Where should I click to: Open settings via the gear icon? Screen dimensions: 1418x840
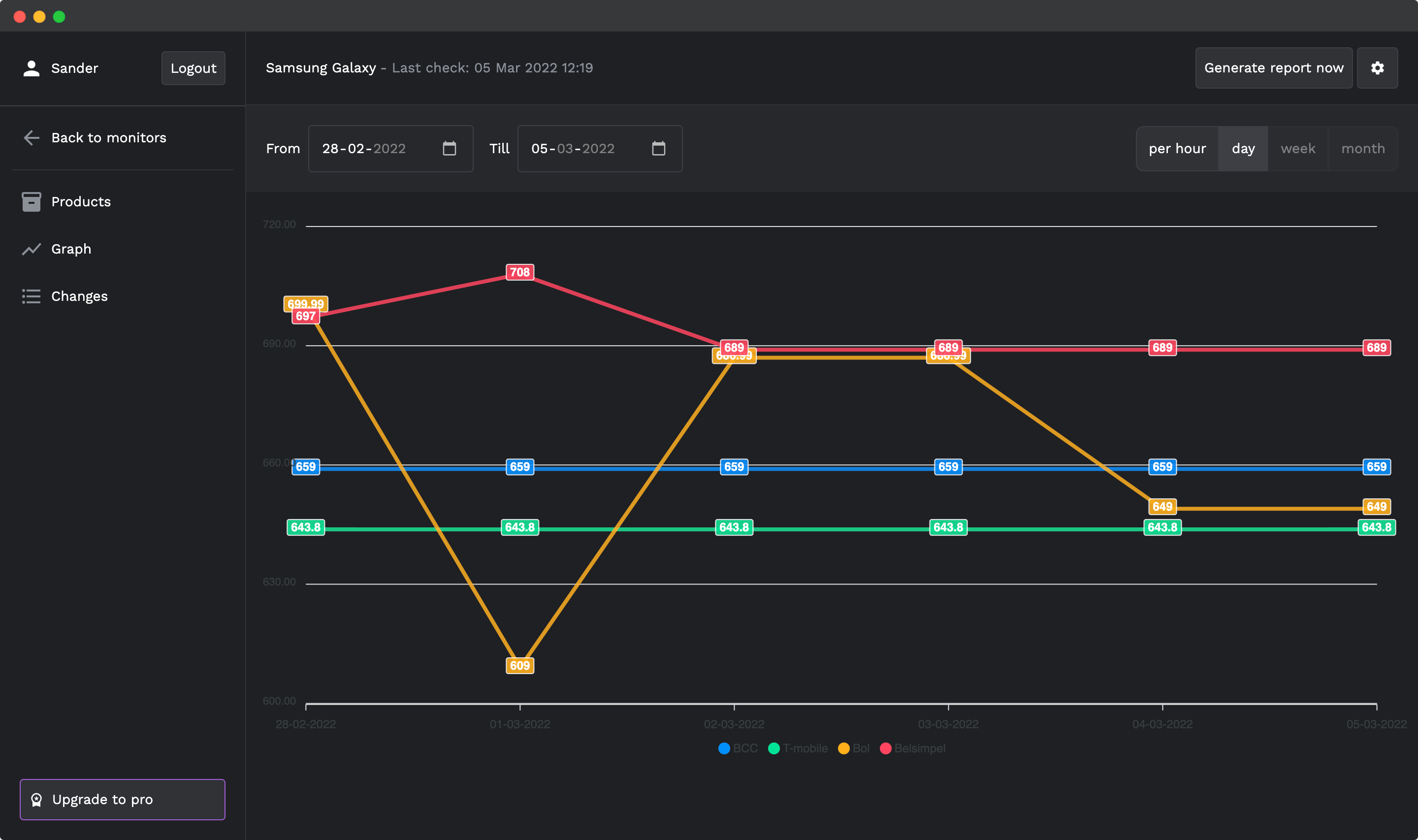click(x=1377, y=68)
